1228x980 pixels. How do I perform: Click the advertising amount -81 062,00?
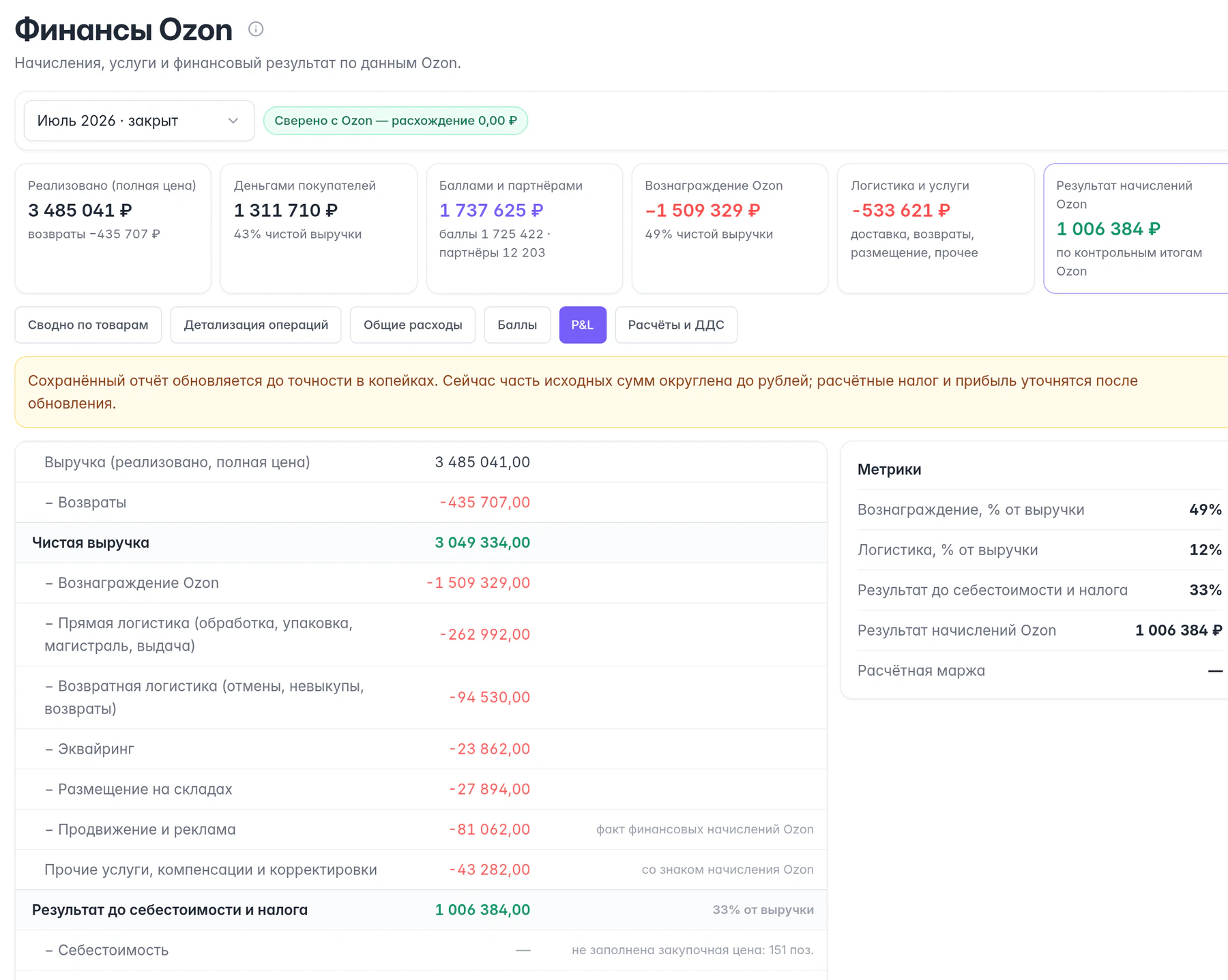[x=489, y=829]
